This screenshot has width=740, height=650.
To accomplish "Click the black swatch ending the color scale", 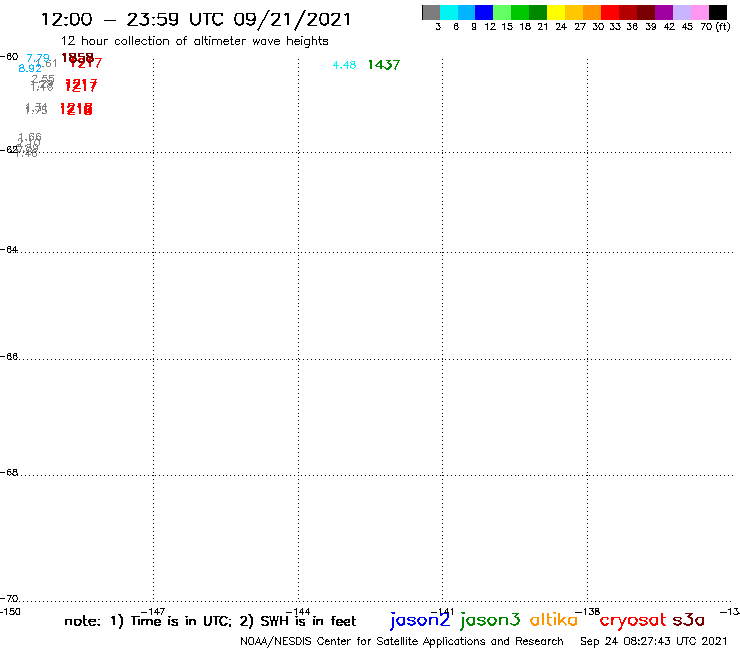I will [x=718, y=12].
